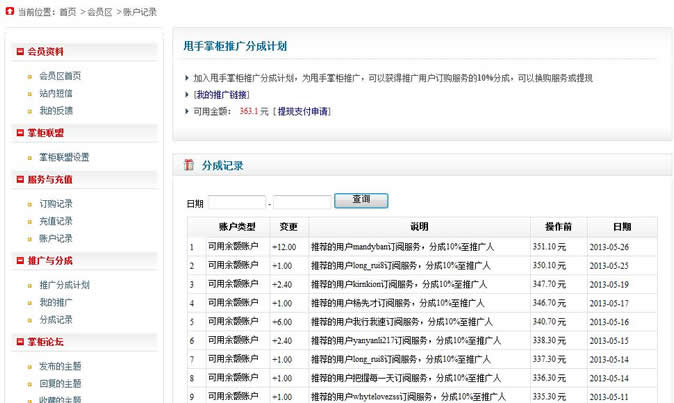The height and width of the screenshot is (403, 674).
Task: Open 会员区首页 in sidebar
Action: point(60,76)
